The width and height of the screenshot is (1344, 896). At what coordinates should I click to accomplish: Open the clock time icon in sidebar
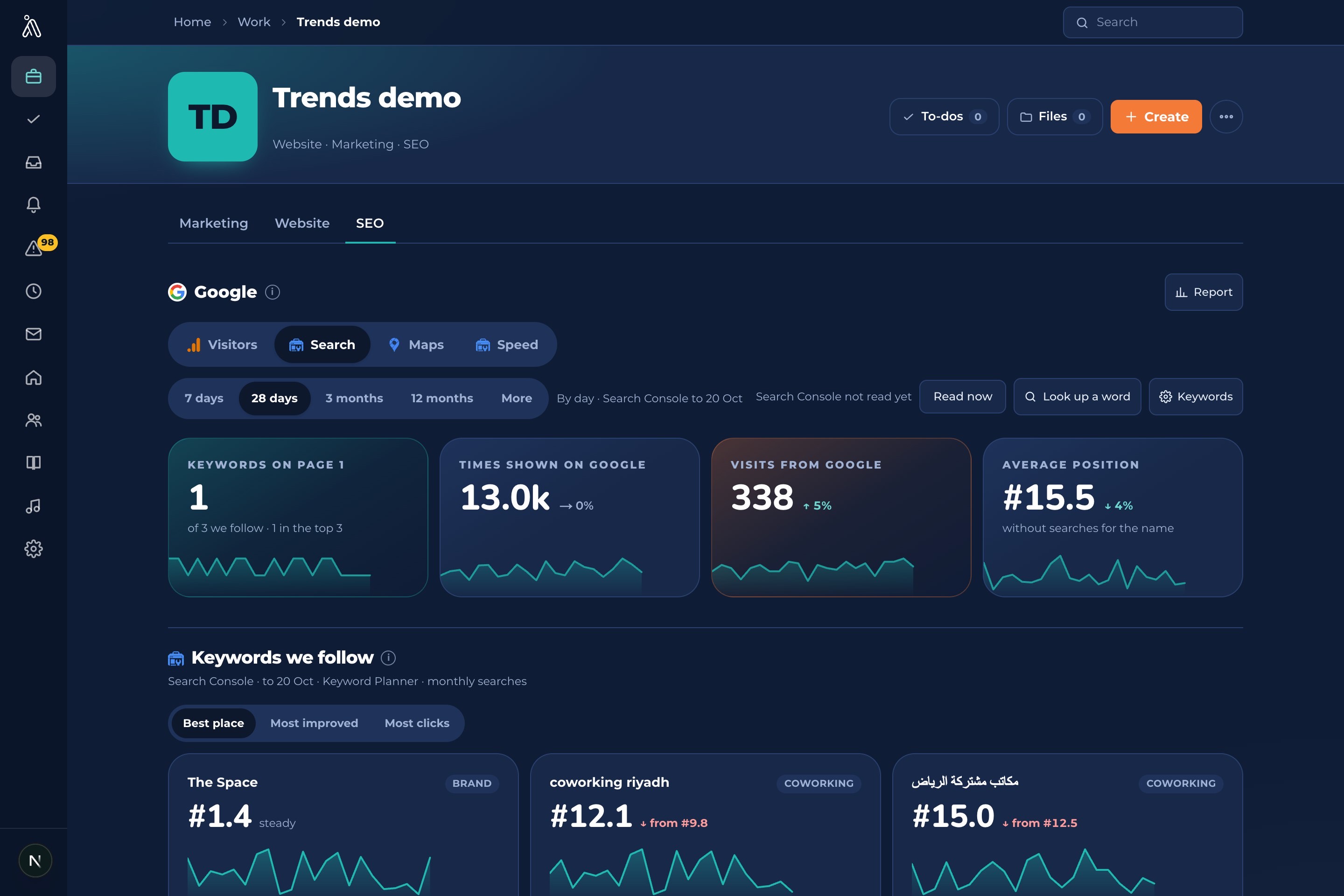pyautogui.click(x=33, y=291)
